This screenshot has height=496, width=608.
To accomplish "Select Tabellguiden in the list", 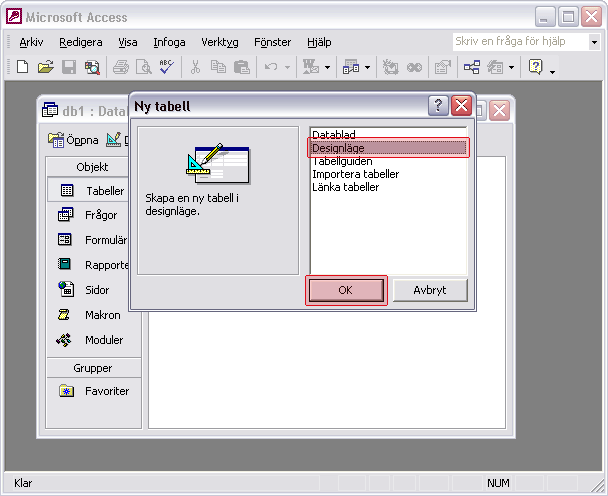I will pyautogui.click(x=345, y=161).
